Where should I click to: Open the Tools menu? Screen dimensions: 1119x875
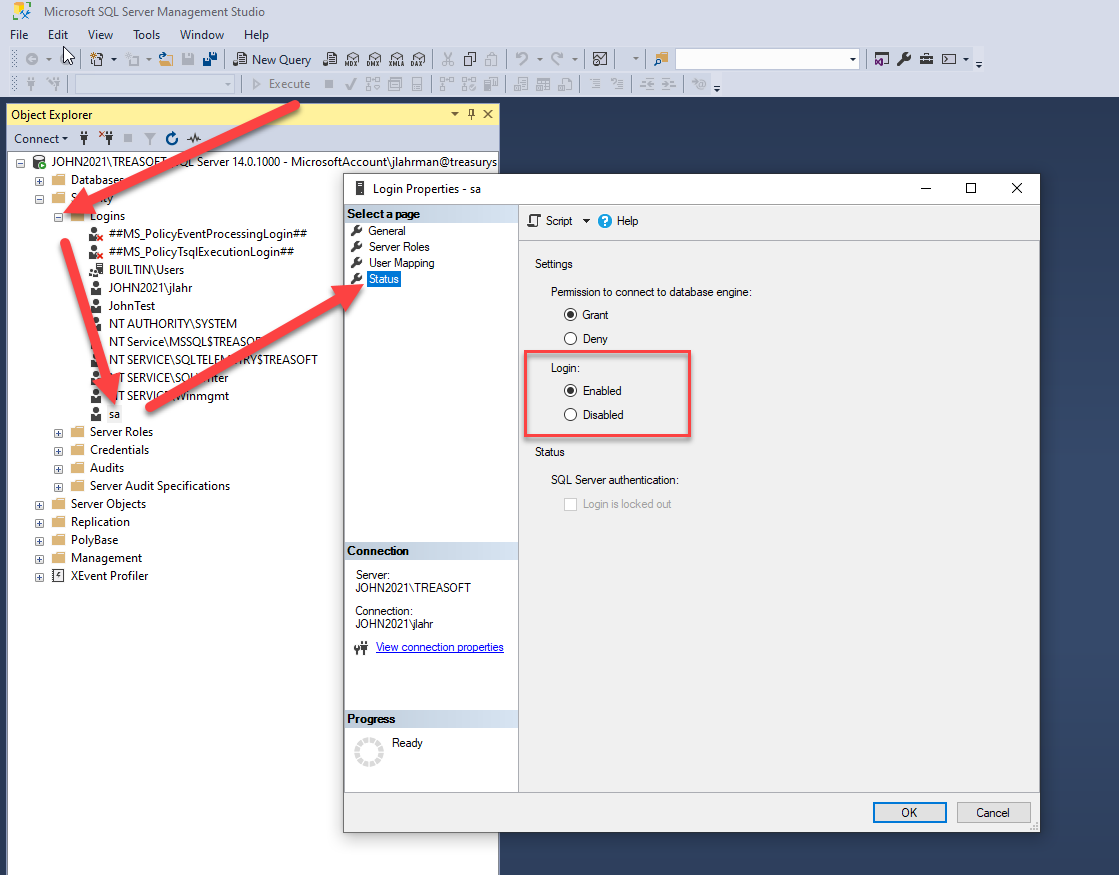(146, 35)
